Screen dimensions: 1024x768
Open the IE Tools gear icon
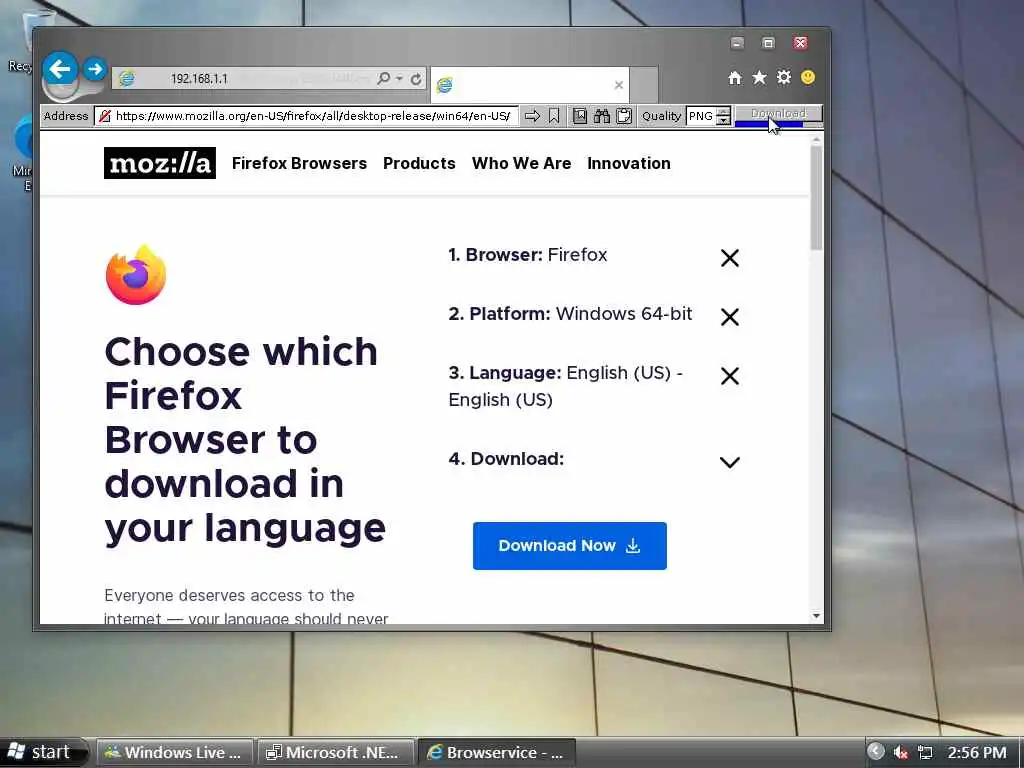[784, 78]
